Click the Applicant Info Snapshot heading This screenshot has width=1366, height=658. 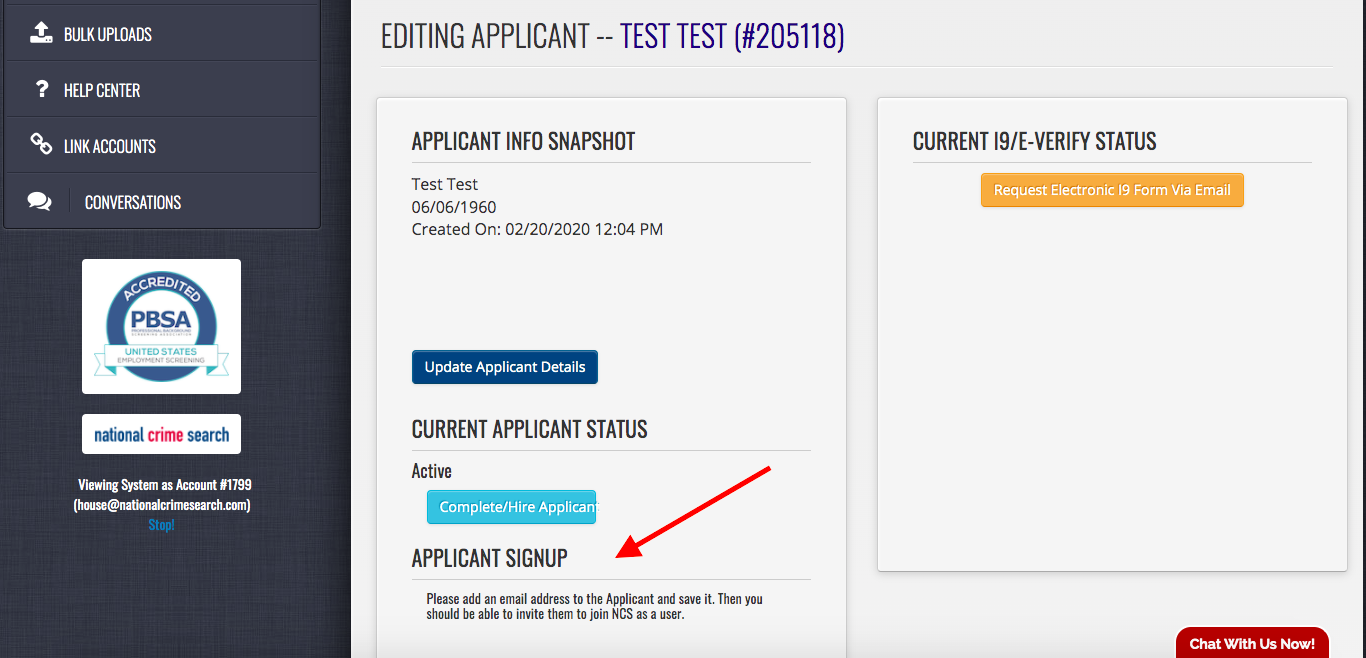coord(523,141)
